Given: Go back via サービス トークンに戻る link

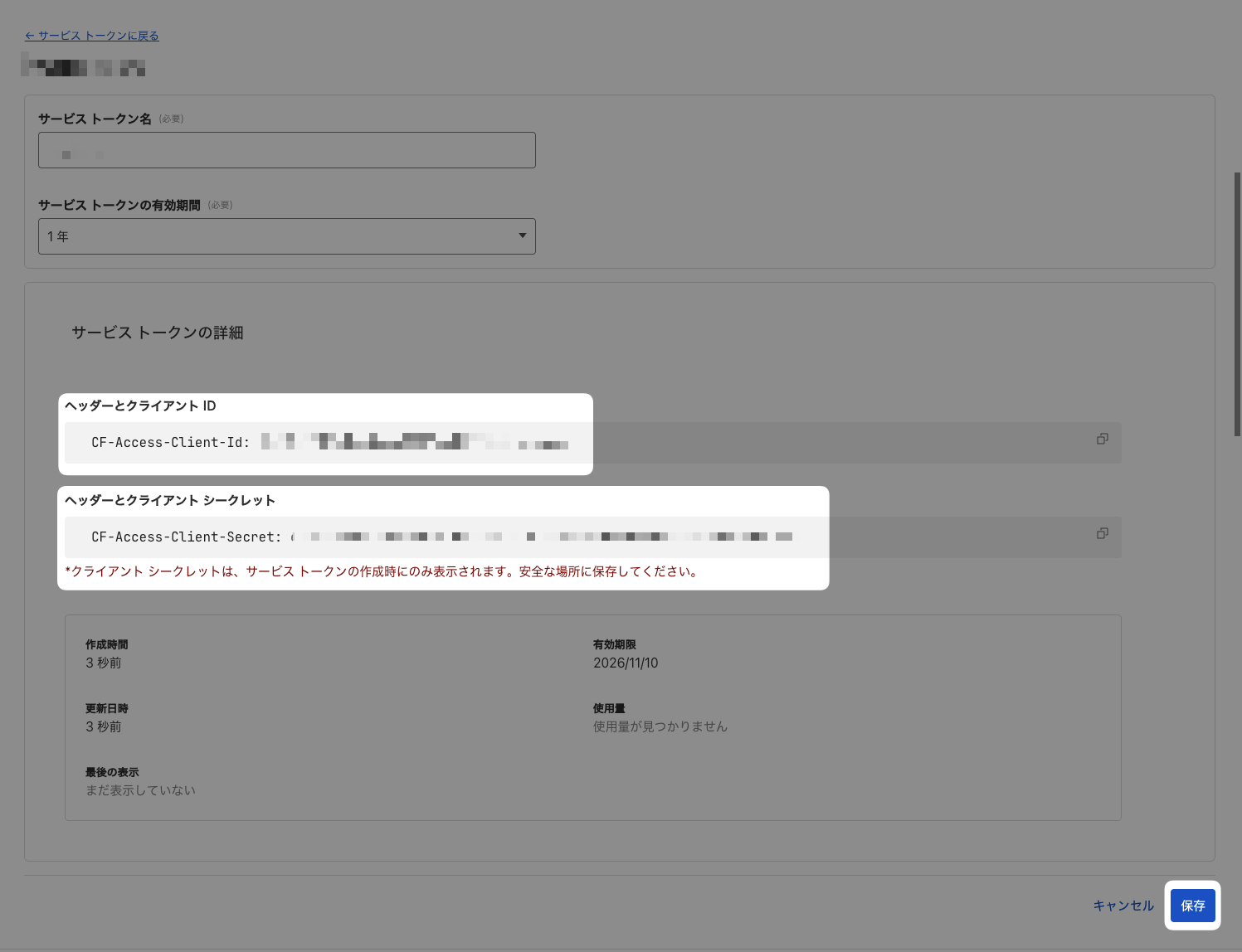Looking at the screenshot, I should click(92, 36).
